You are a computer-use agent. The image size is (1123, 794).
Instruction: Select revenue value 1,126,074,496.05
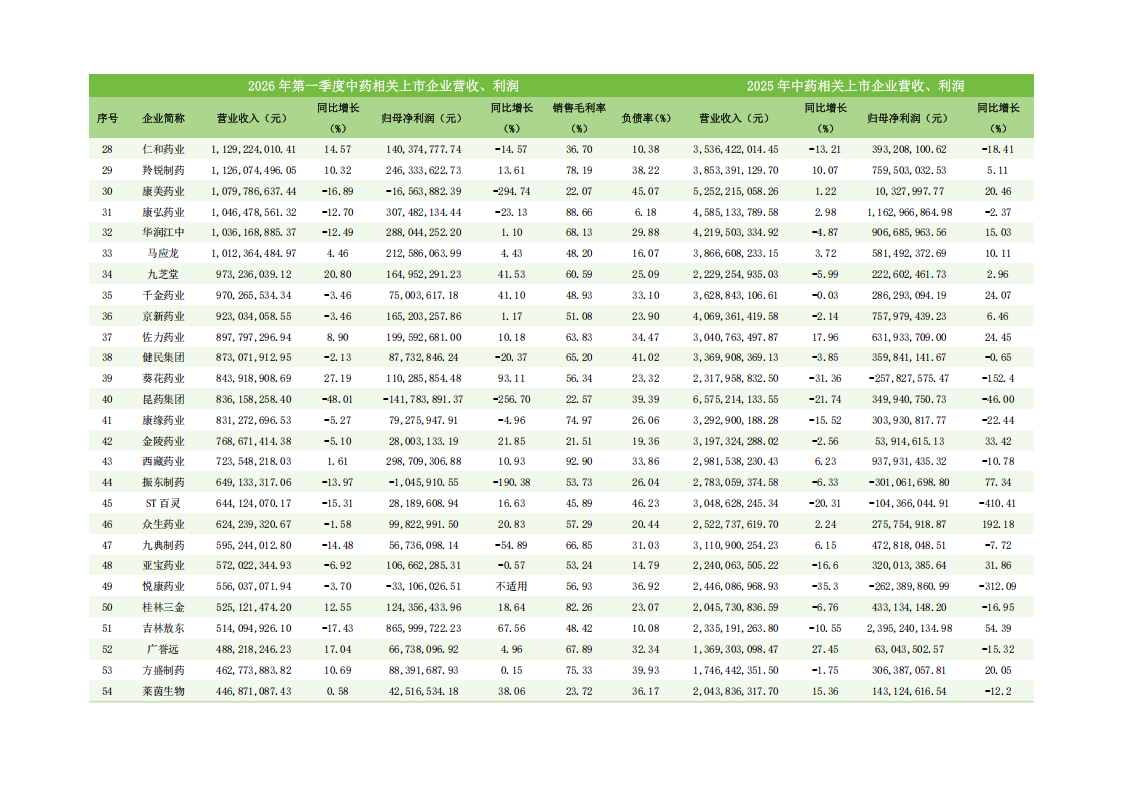point(254,170)
